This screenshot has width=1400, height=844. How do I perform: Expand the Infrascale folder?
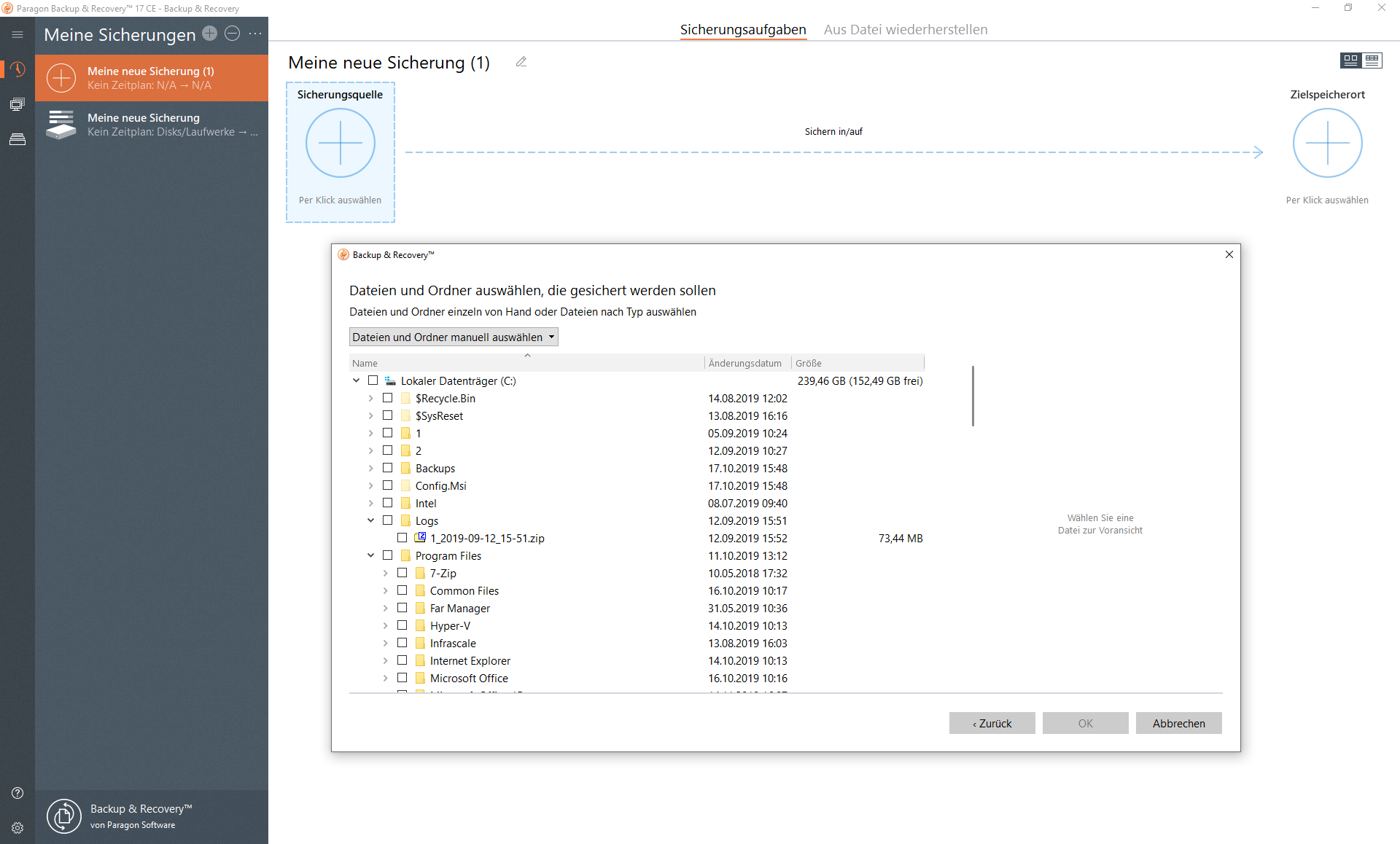pos(385,643)
